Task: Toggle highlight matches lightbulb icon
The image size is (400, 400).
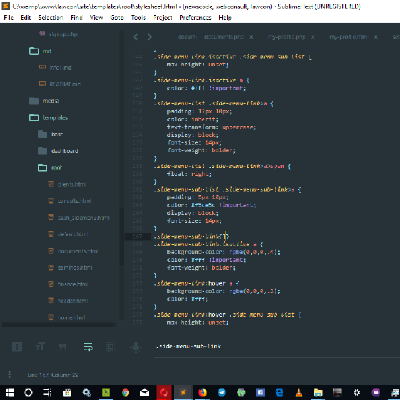Action: point(136,347)
